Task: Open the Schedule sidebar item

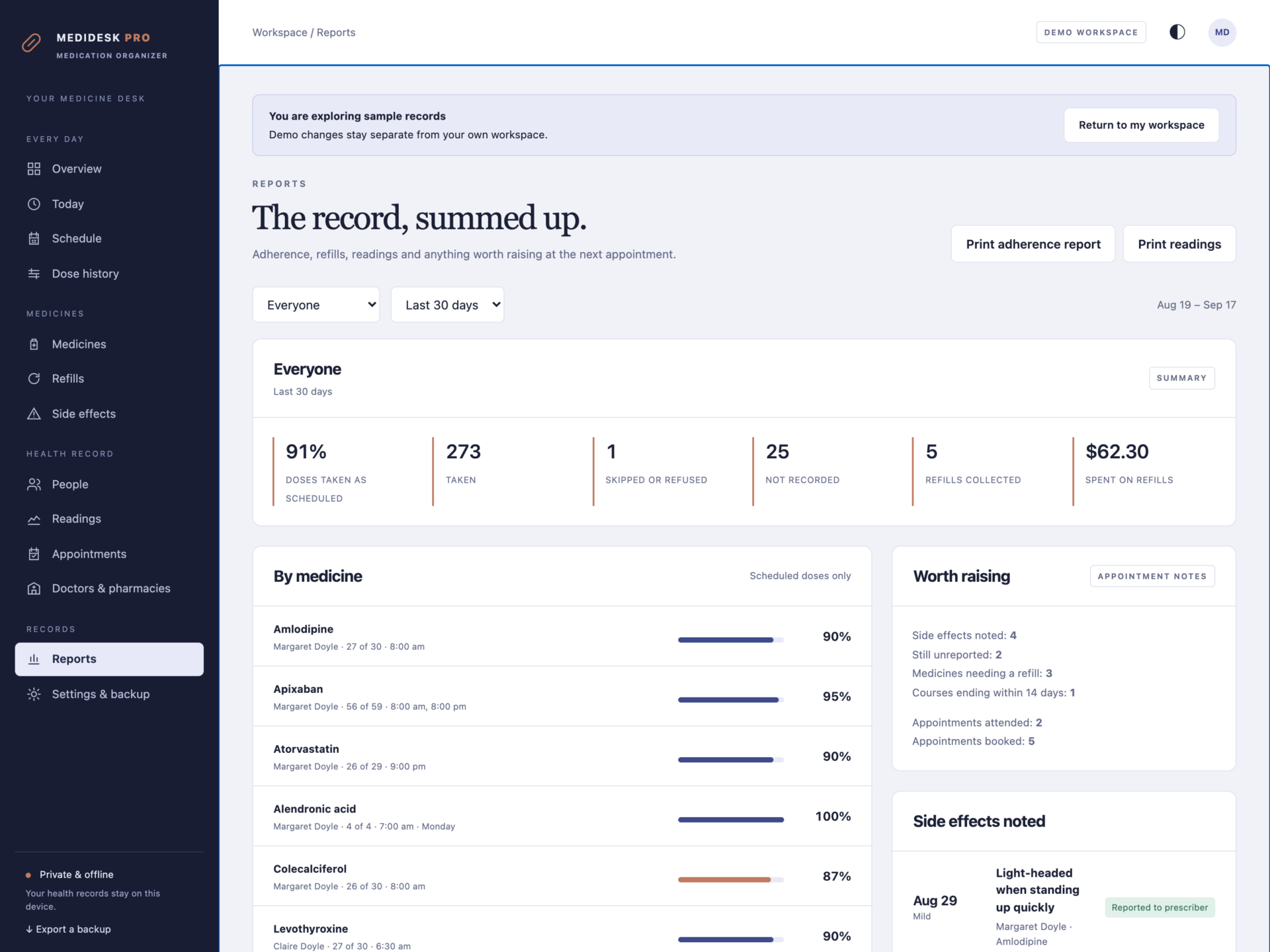Action: pyautogui.click(x=109, y=239)
